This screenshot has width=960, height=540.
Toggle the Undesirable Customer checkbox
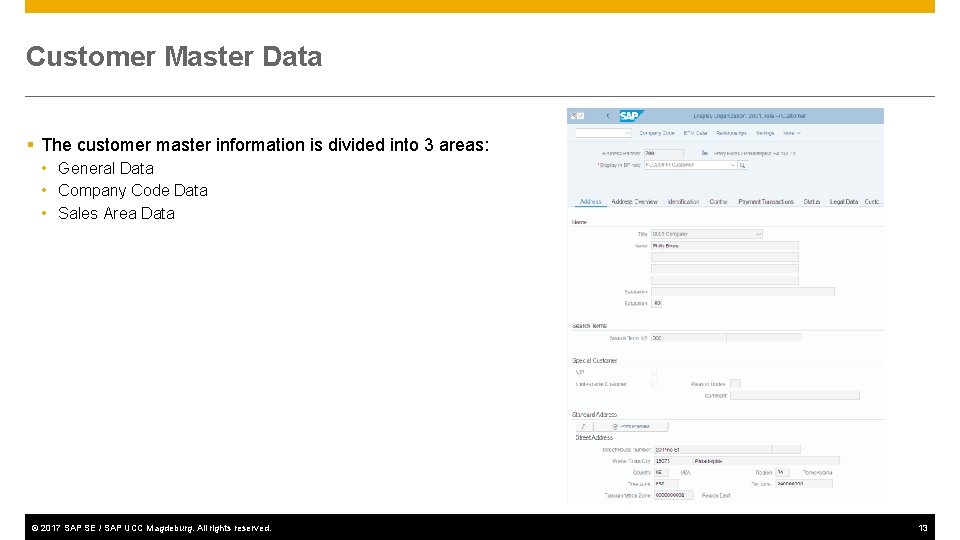click(654, 384)
